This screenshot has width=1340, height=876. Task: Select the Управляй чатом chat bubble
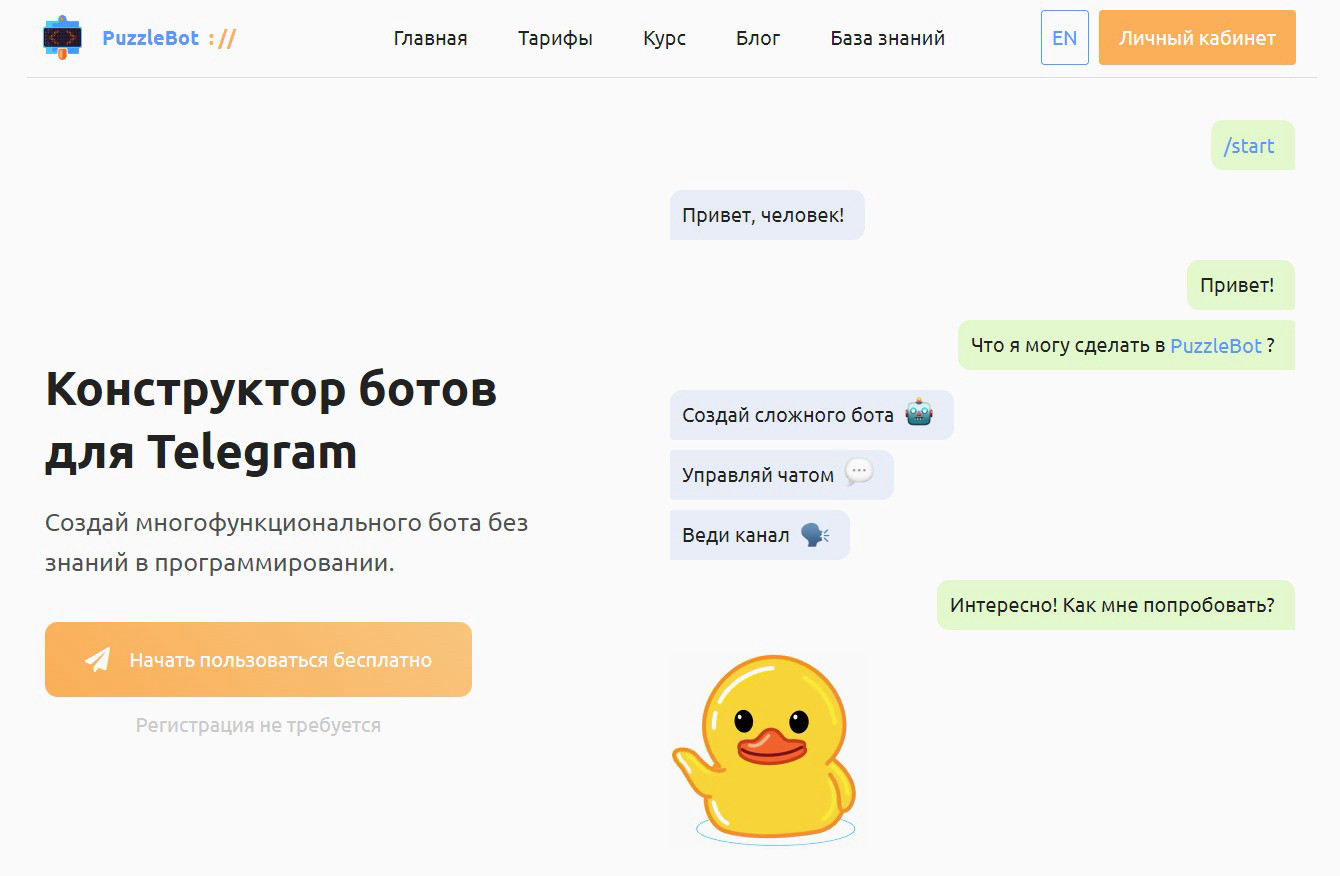pyautogui.click(x=758, y=475)
